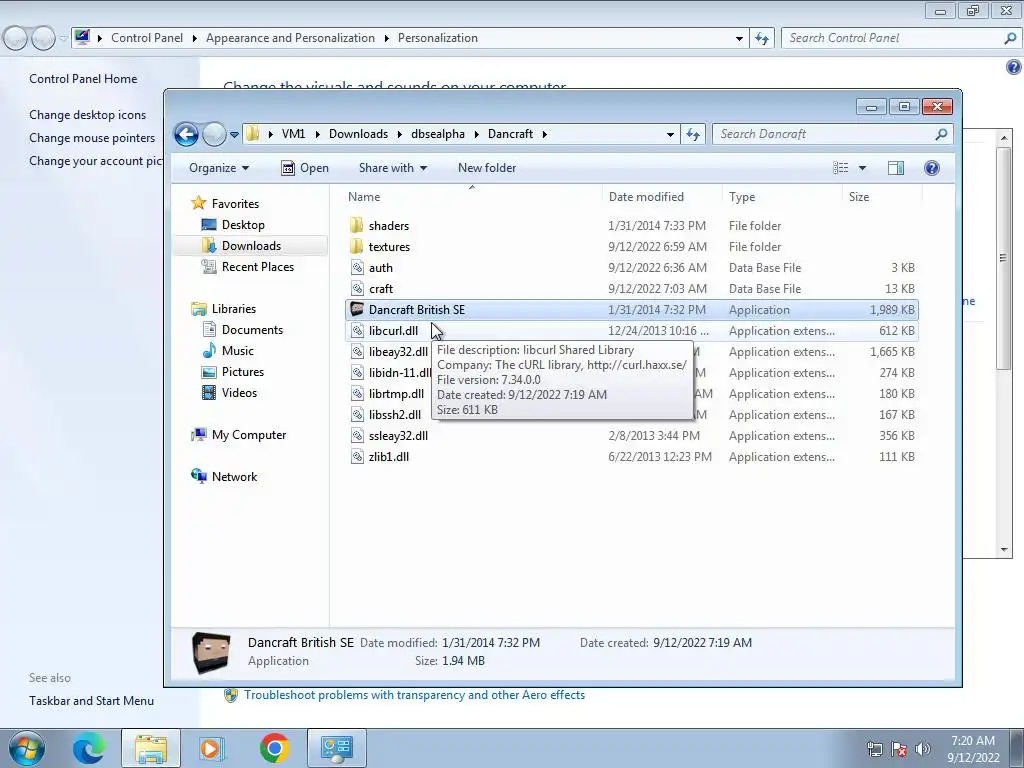1024x768 pixels.
Task: Select the ssleay32.dll file
Action: (398, 436)
